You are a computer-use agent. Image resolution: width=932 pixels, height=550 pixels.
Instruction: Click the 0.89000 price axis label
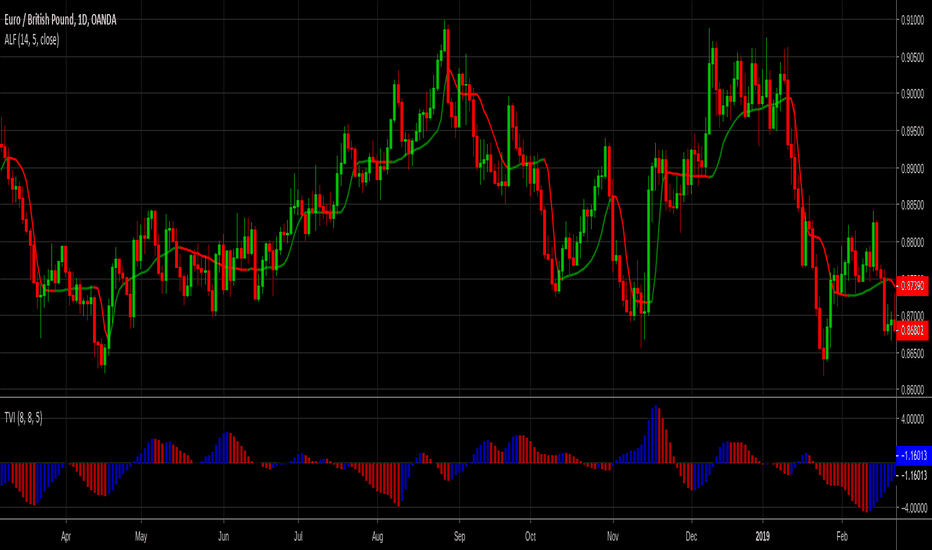(x=912, y=168)
